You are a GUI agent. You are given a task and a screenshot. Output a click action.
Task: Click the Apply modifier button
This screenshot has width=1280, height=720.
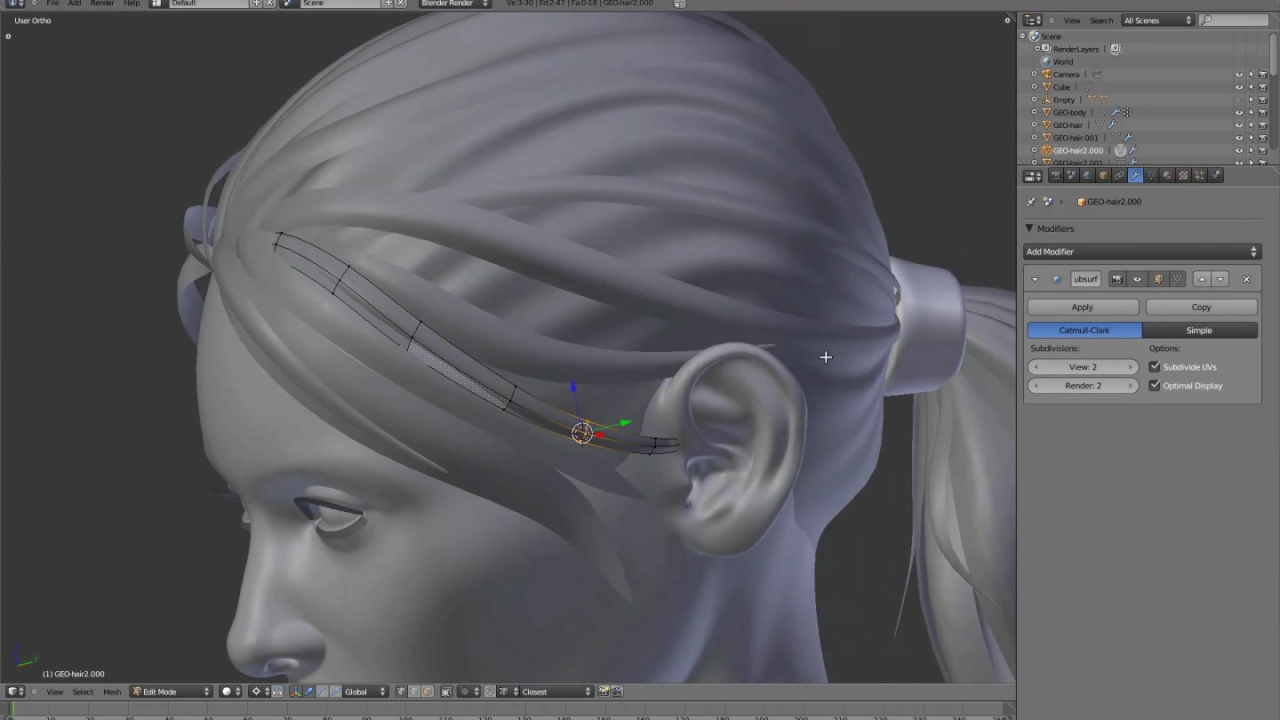[1082, 307]
